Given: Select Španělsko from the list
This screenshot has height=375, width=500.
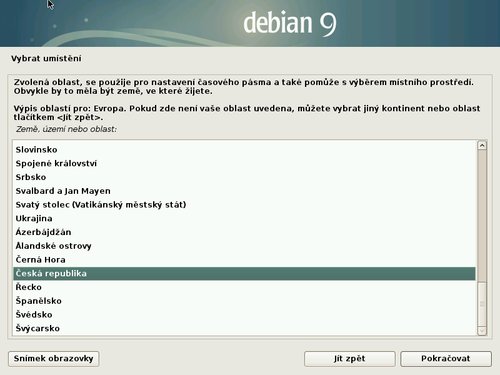Looking at the screenshot, I should (244, 301).
